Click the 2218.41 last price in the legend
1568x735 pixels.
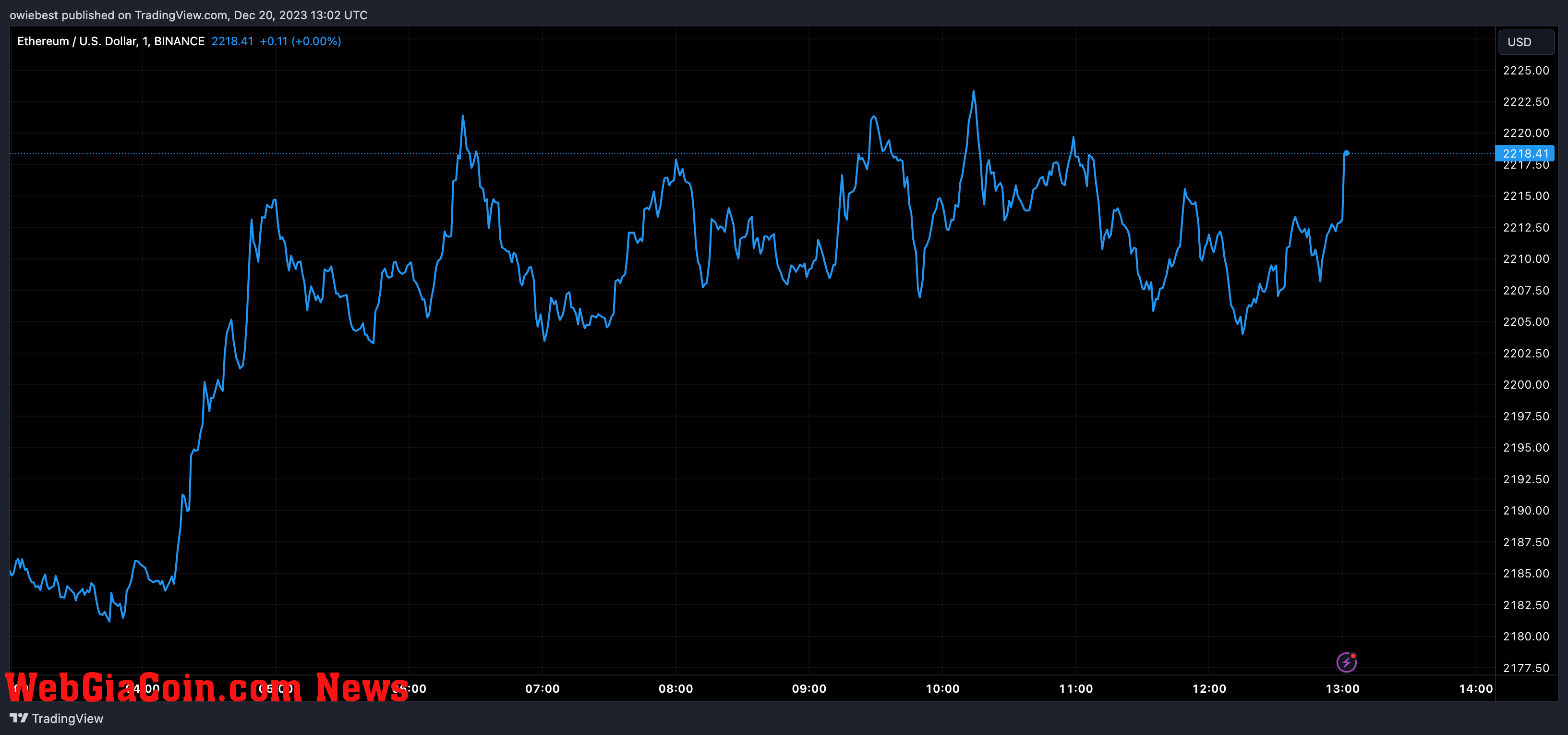232,41
